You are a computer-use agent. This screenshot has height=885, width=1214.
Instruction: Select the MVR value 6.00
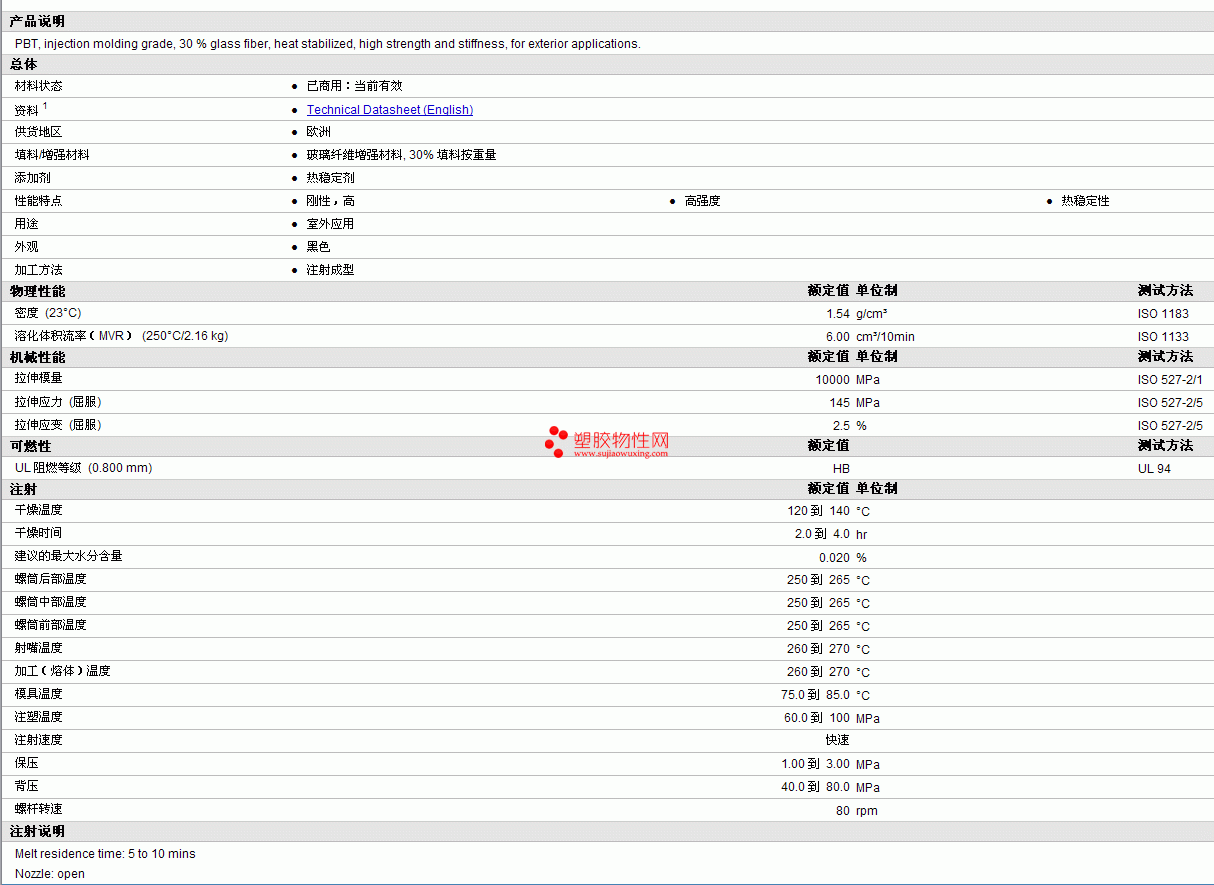[838, 337]
